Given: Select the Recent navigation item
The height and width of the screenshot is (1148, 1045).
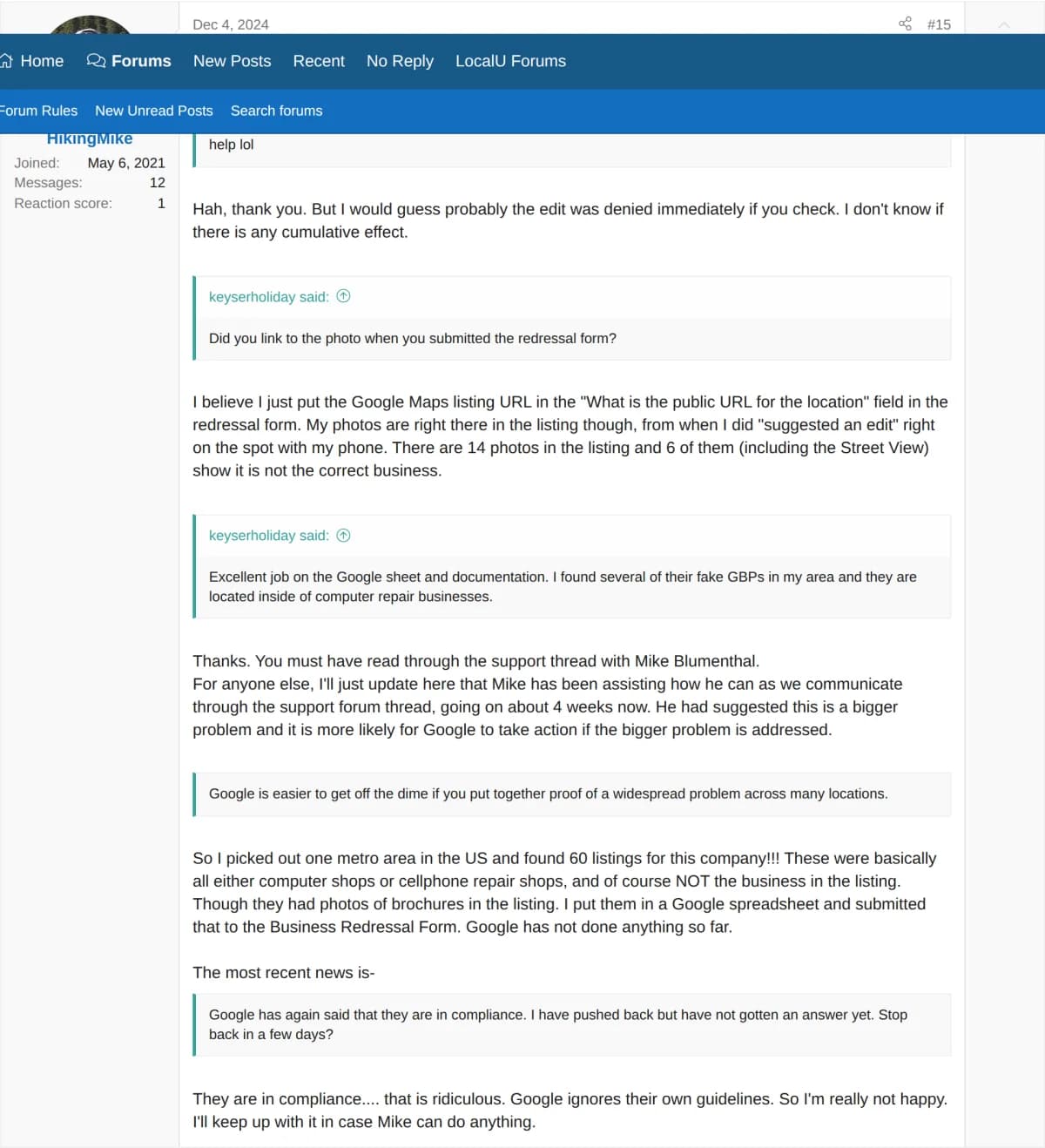Looking at the screenshot, I should coord(319,61).
